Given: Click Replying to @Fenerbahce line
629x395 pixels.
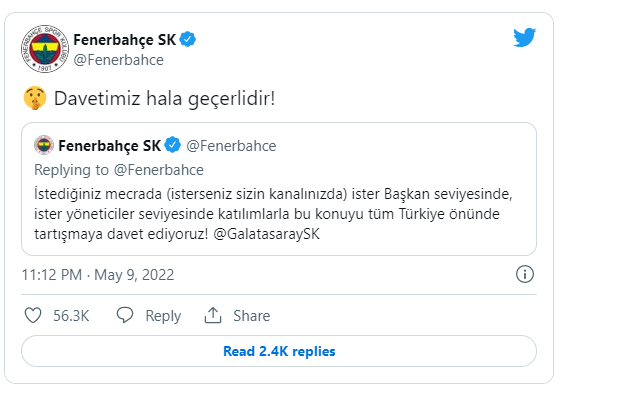Looking at the screenshot, I should (x=119, y=170).
